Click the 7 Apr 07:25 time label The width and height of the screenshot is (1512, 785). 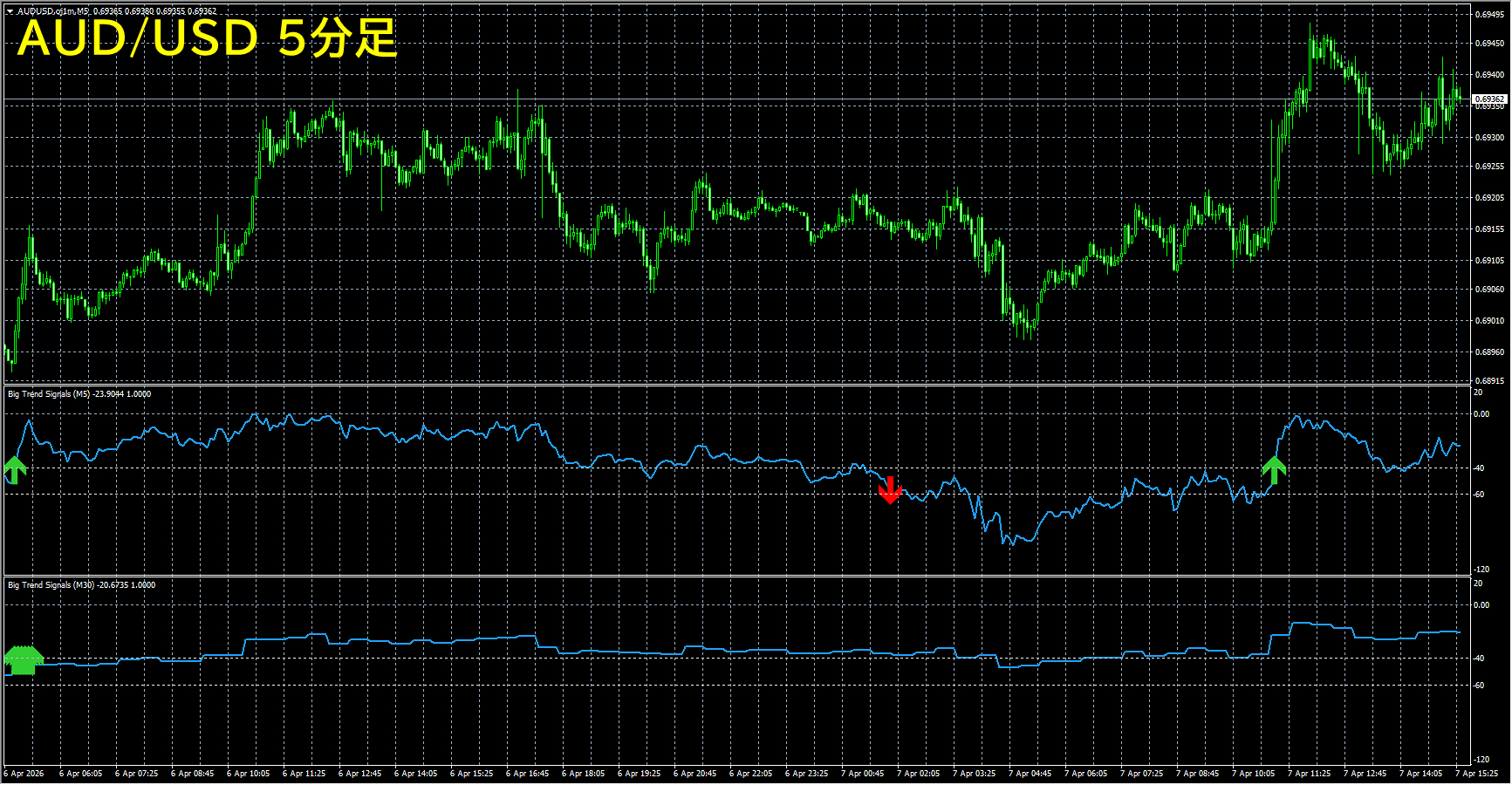(x=1141, y=774)
